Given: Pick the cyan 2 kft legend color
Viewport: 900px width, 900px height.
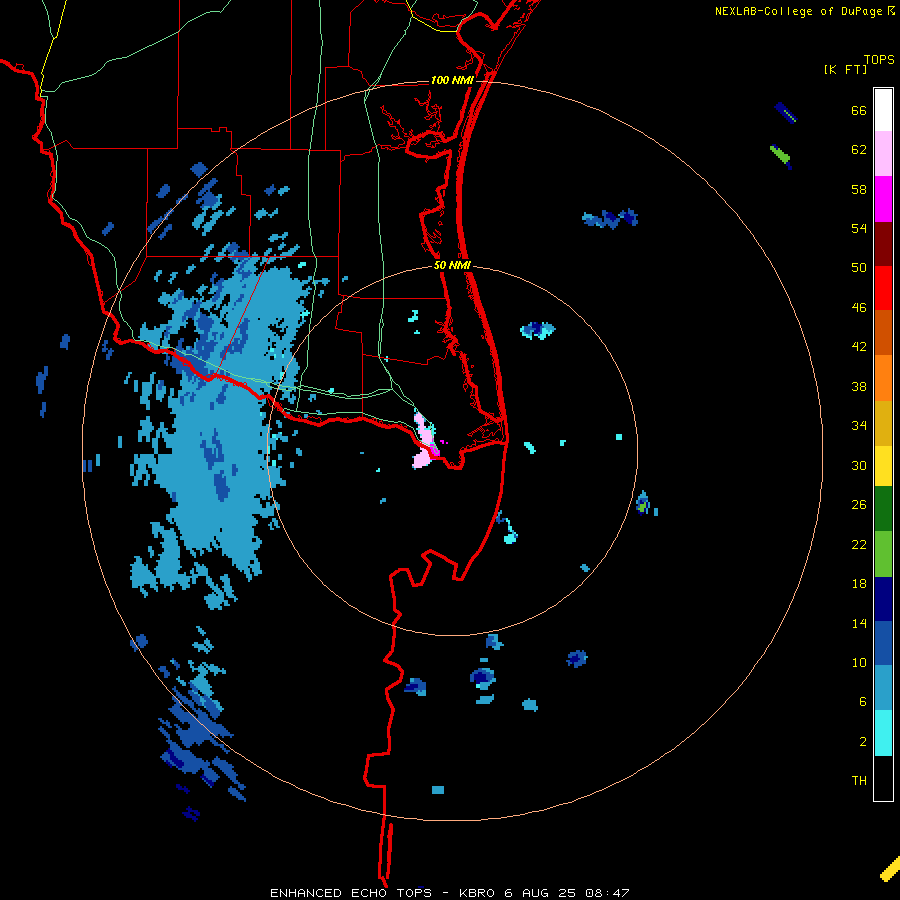Looking at the screenshot, I should tap(883, 733).
